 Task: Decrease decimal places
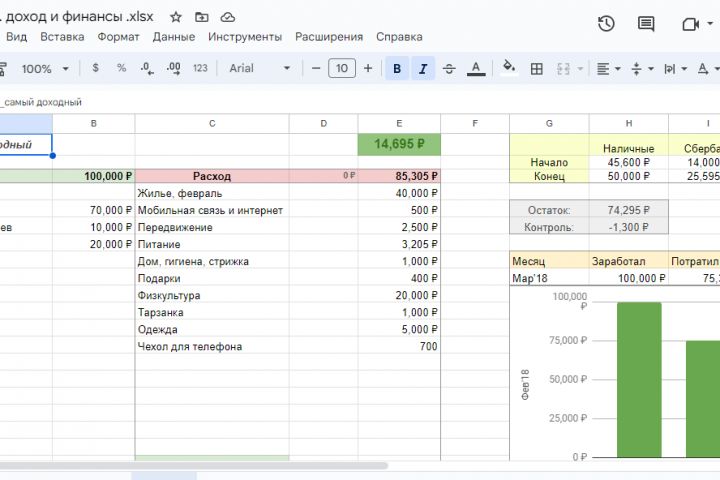(x=147, y=68)
